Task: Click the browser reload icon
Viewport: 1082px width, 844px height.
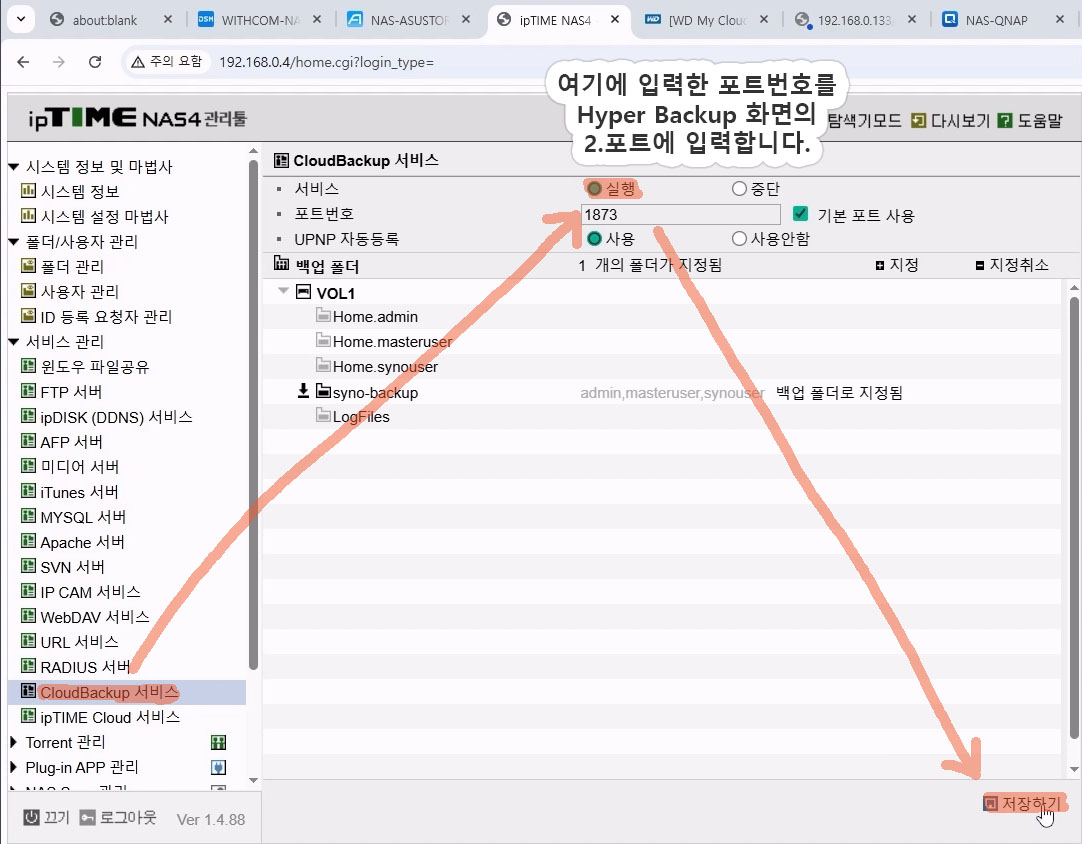Action: (95, 62)
